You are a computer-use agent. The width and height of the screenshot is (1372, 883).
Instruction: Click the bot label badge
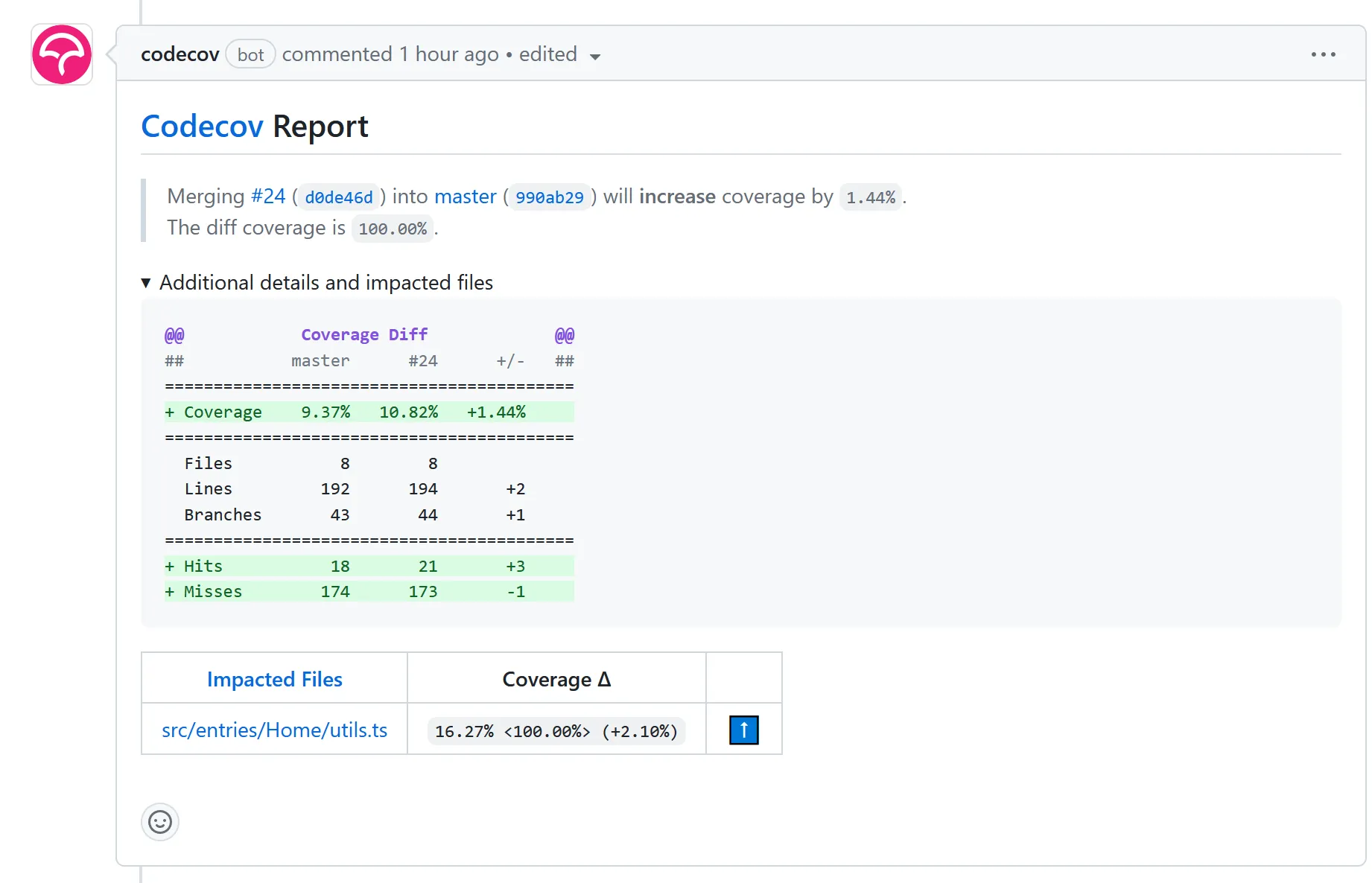click(x=250, y=54)
